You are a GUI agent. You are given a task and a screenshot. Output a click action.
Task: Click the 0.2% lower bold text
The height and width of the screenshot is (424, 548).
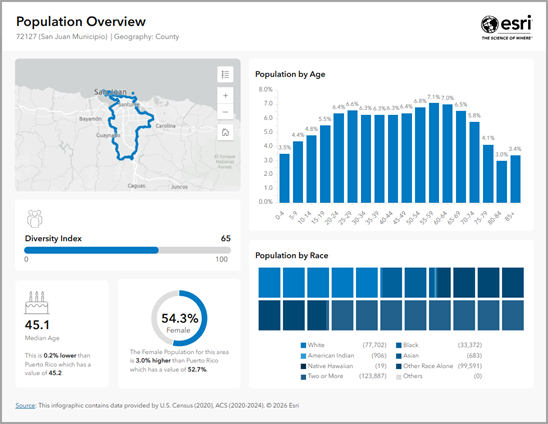60,355
